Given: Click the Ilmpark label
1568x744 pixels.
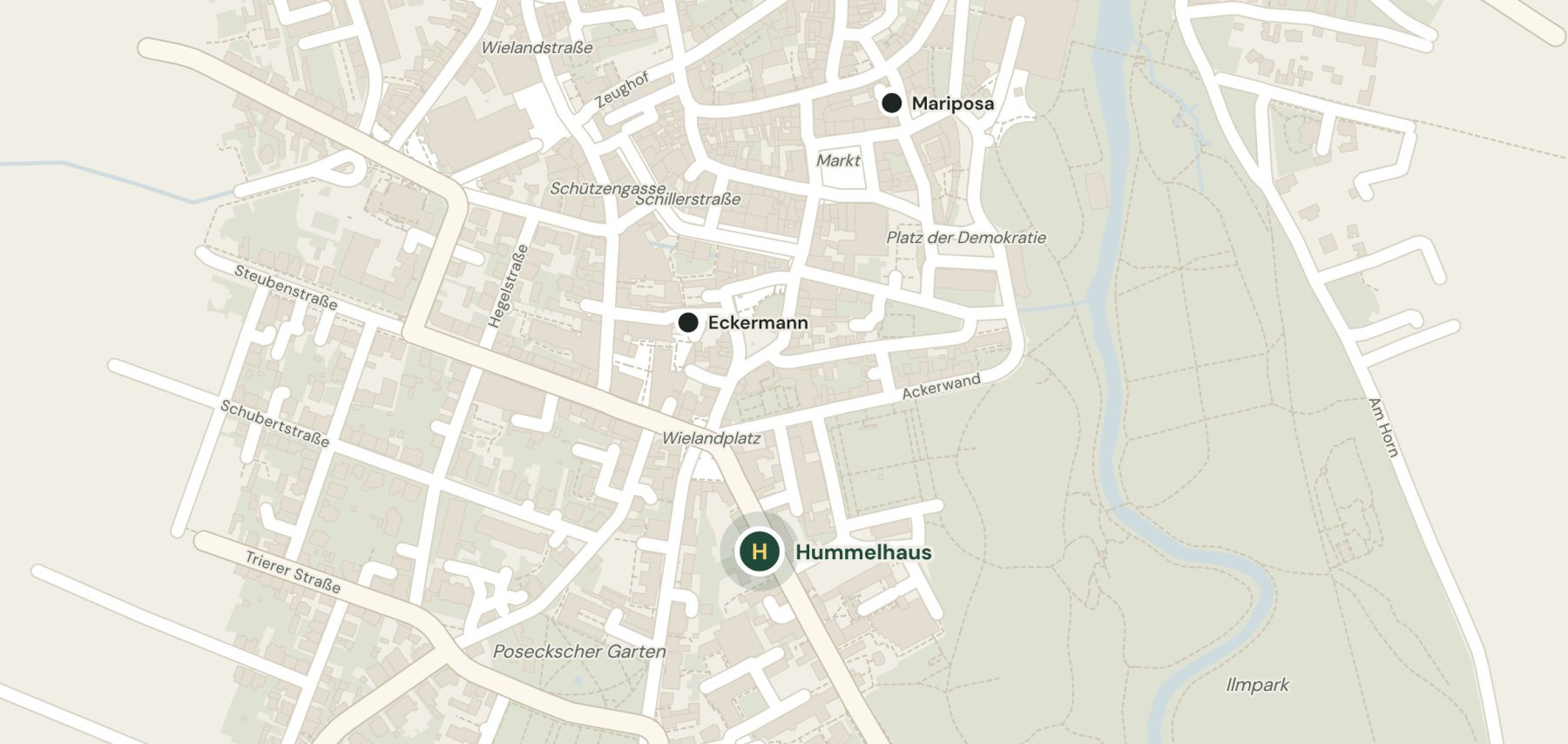Looking at the screenshot, I should [x=1257, y=685].
